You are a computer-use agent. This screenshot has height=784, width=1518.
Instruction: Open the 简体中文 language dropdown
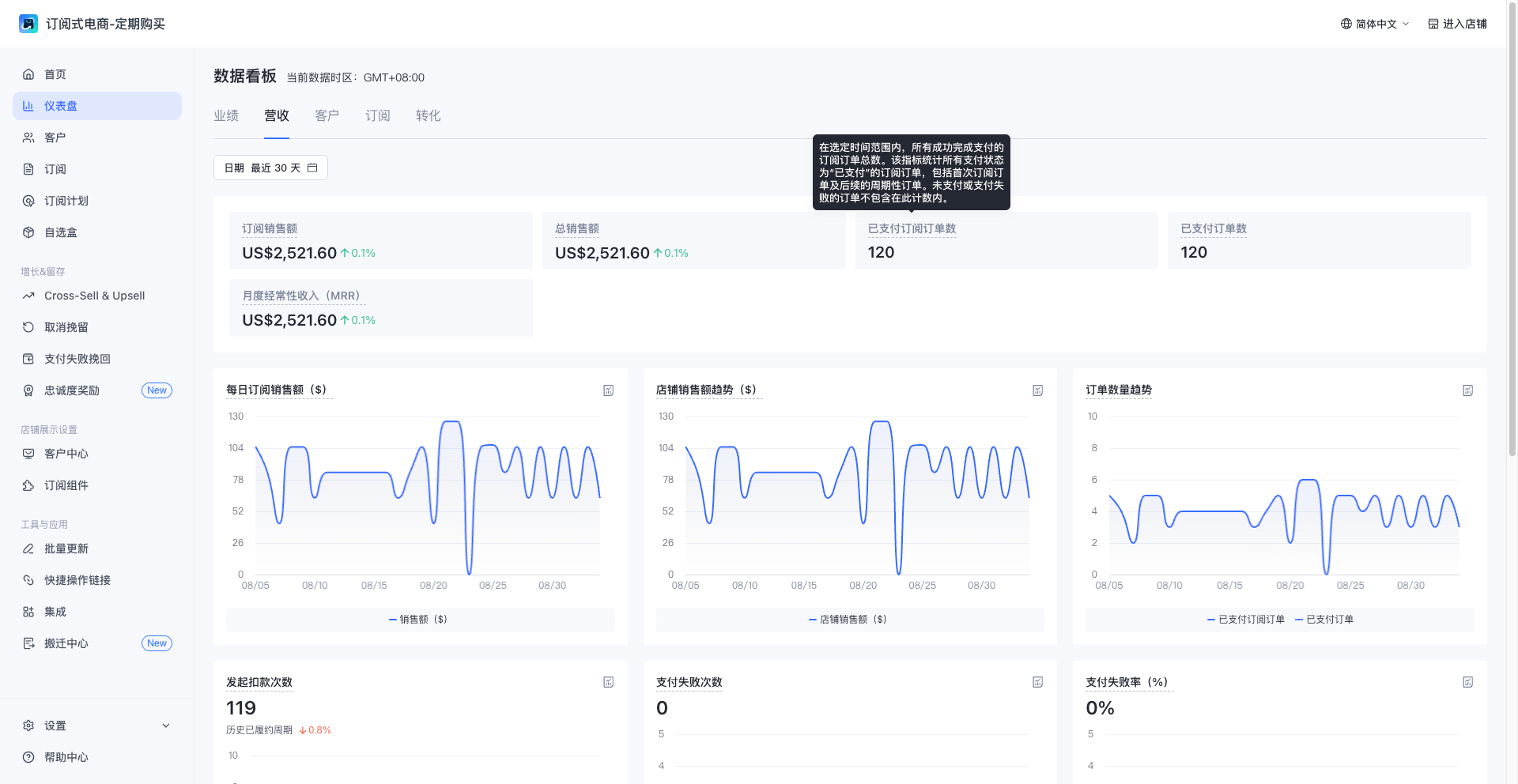point(1376,24)
